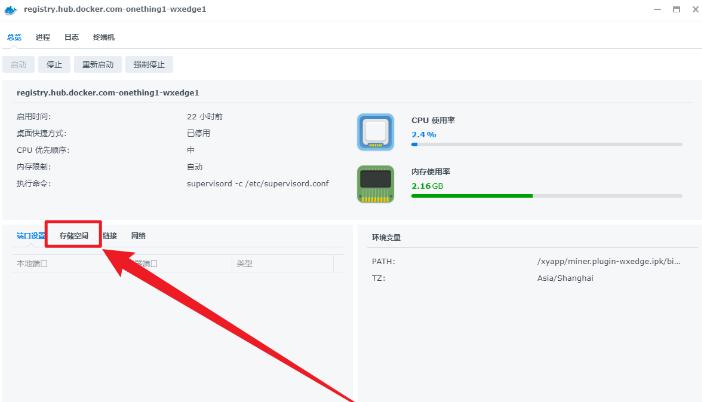Screen dimensions: 702x402
Task: Open the 链接 links tab
Action: (110, 235)
